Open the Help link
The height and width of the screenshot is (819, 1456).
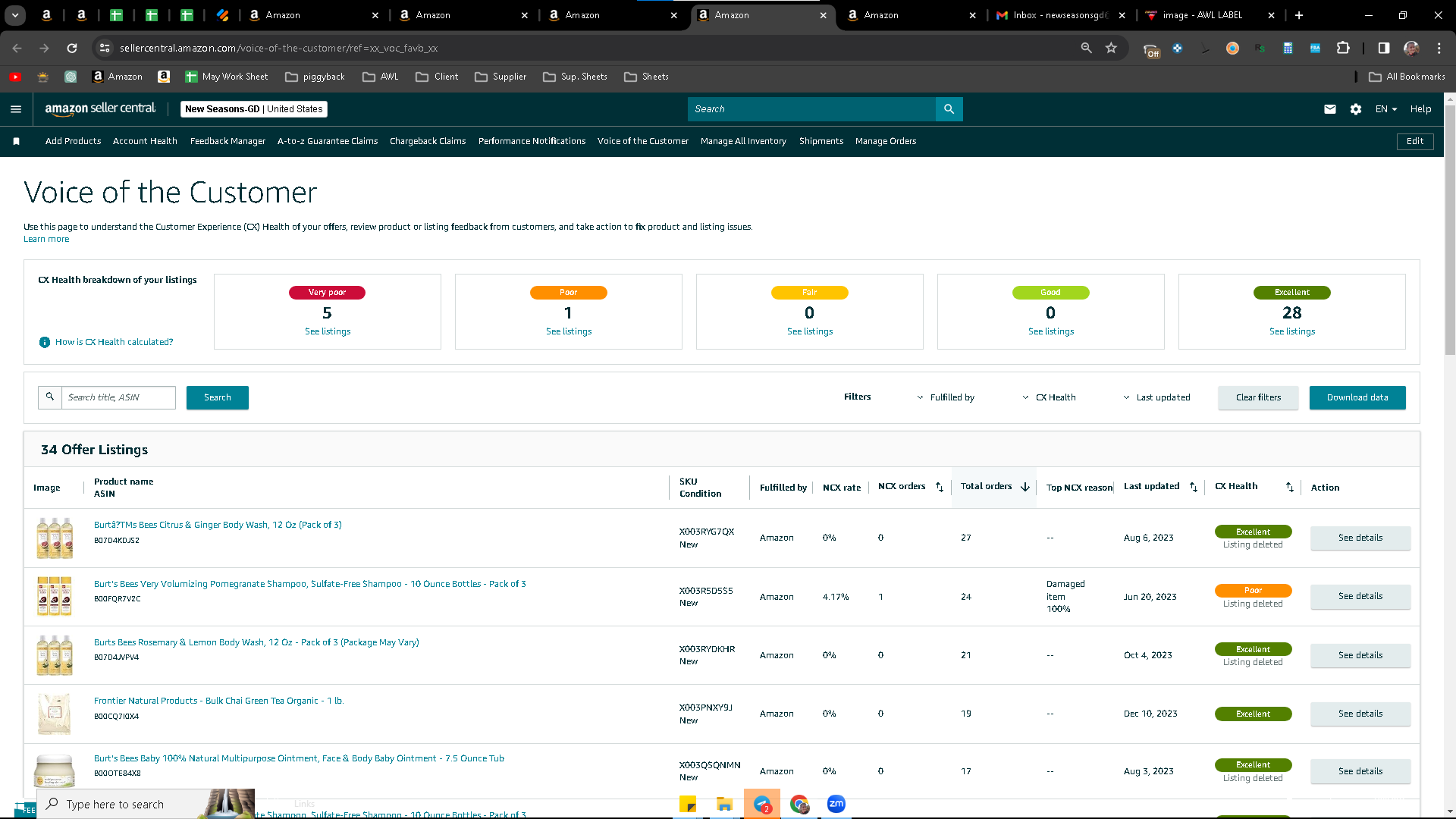click(1420, 109)
